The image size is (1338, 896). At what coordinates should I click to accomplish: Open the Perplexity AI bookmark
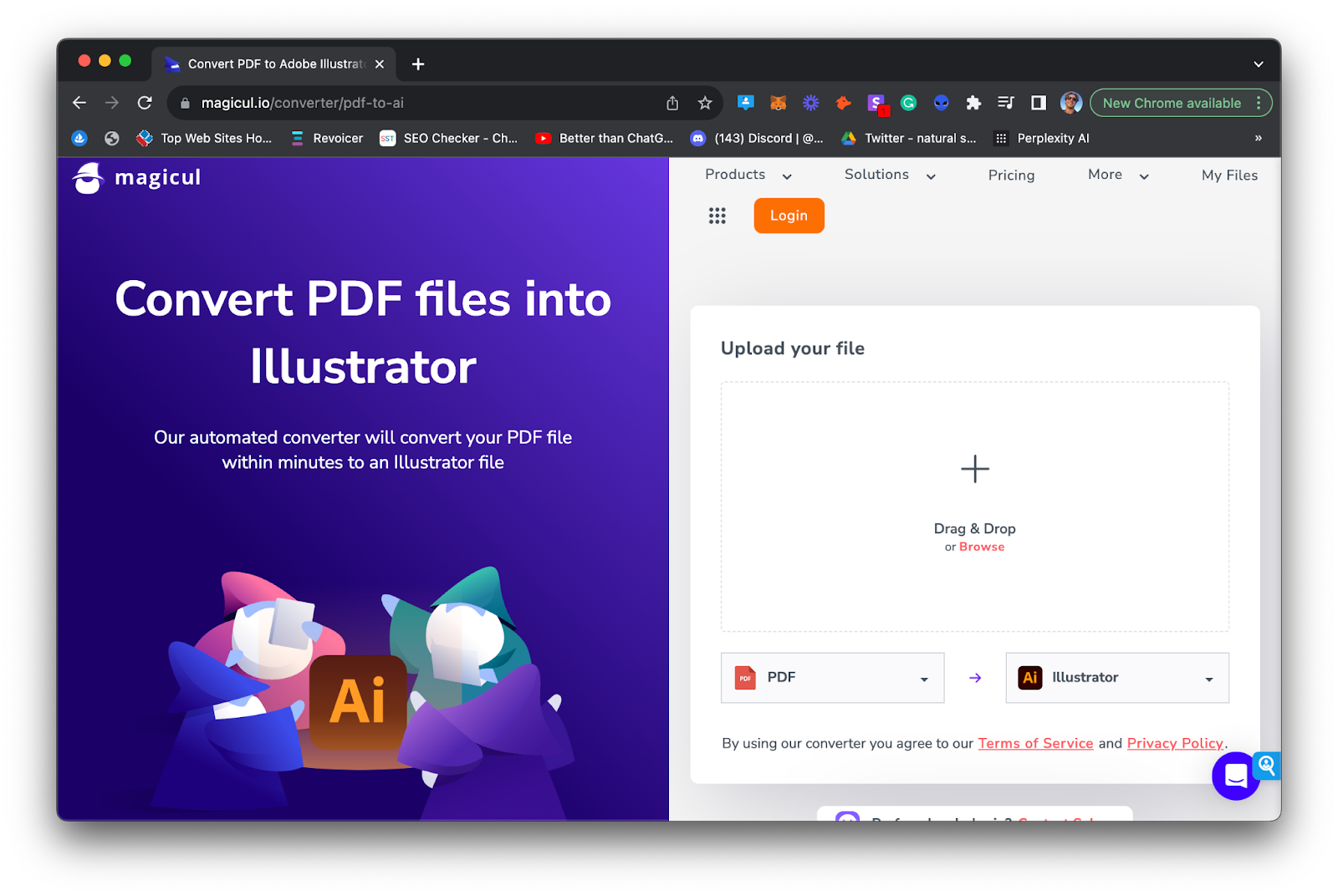(1042, 138)
